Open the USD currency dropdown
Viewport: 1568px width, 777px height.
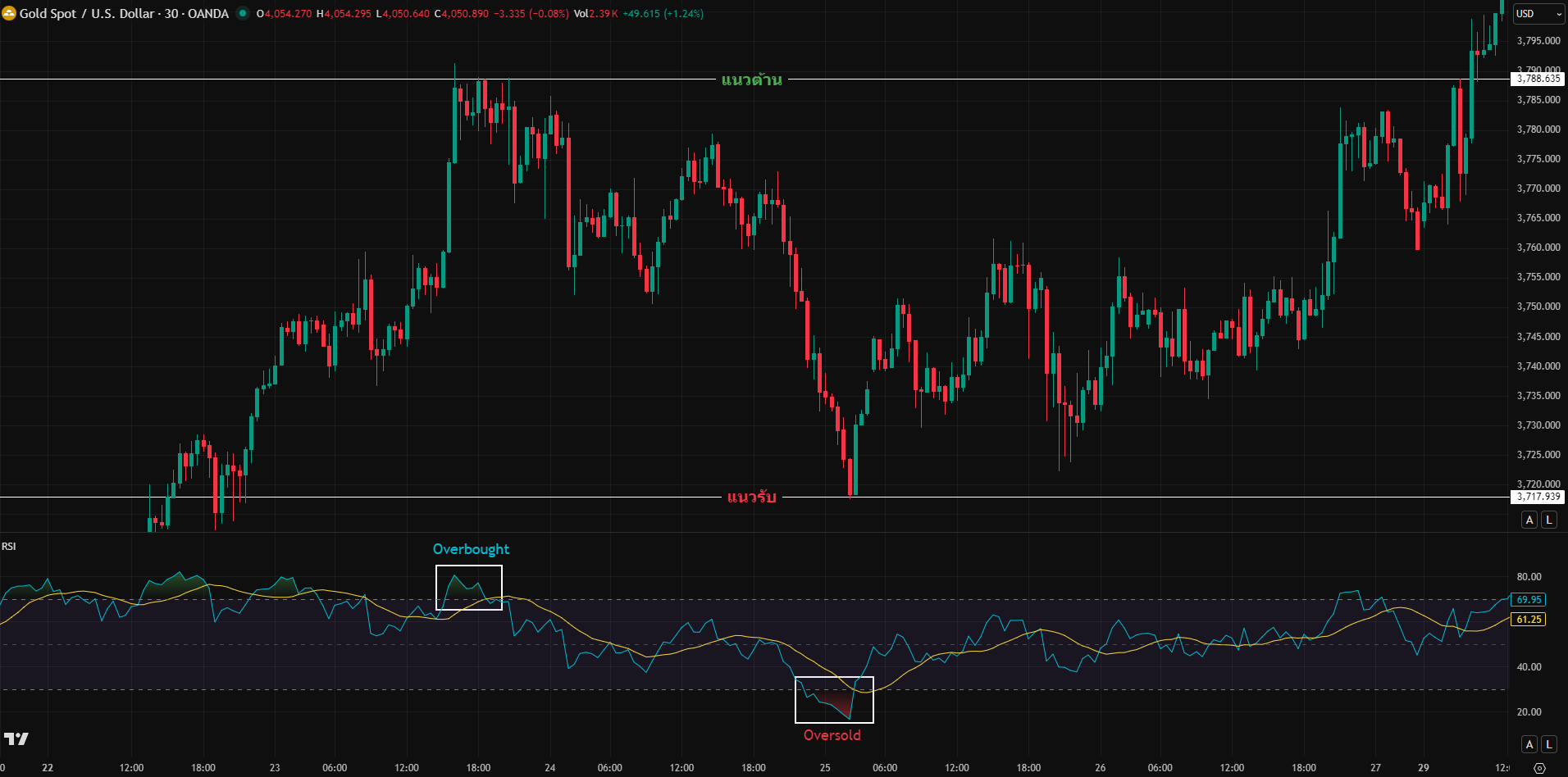click(1538, 13)
